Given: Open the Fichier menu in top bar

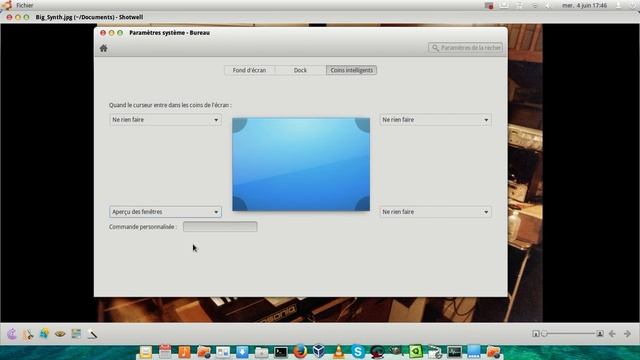Looking at the screenshot, I should coord(25,5).
